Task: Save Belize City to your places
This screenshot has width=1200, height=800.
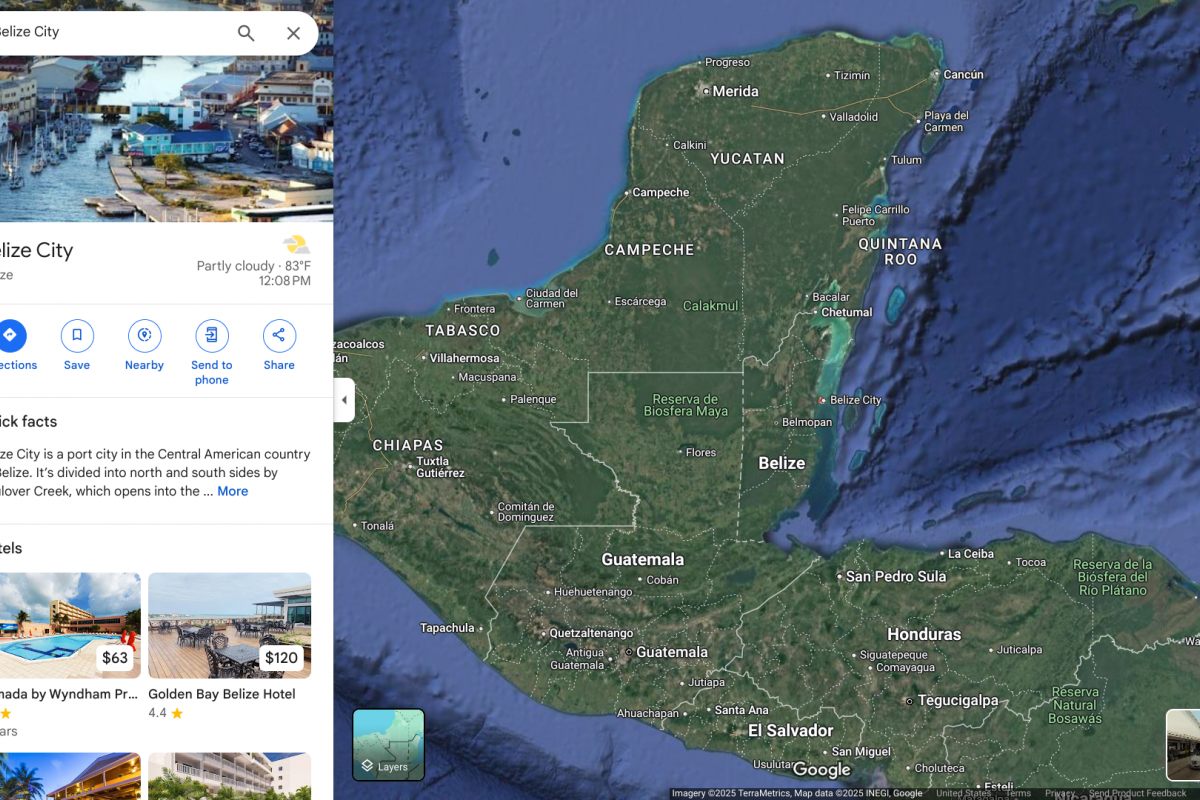Action: pyautogui.click(x=77, y=336)
